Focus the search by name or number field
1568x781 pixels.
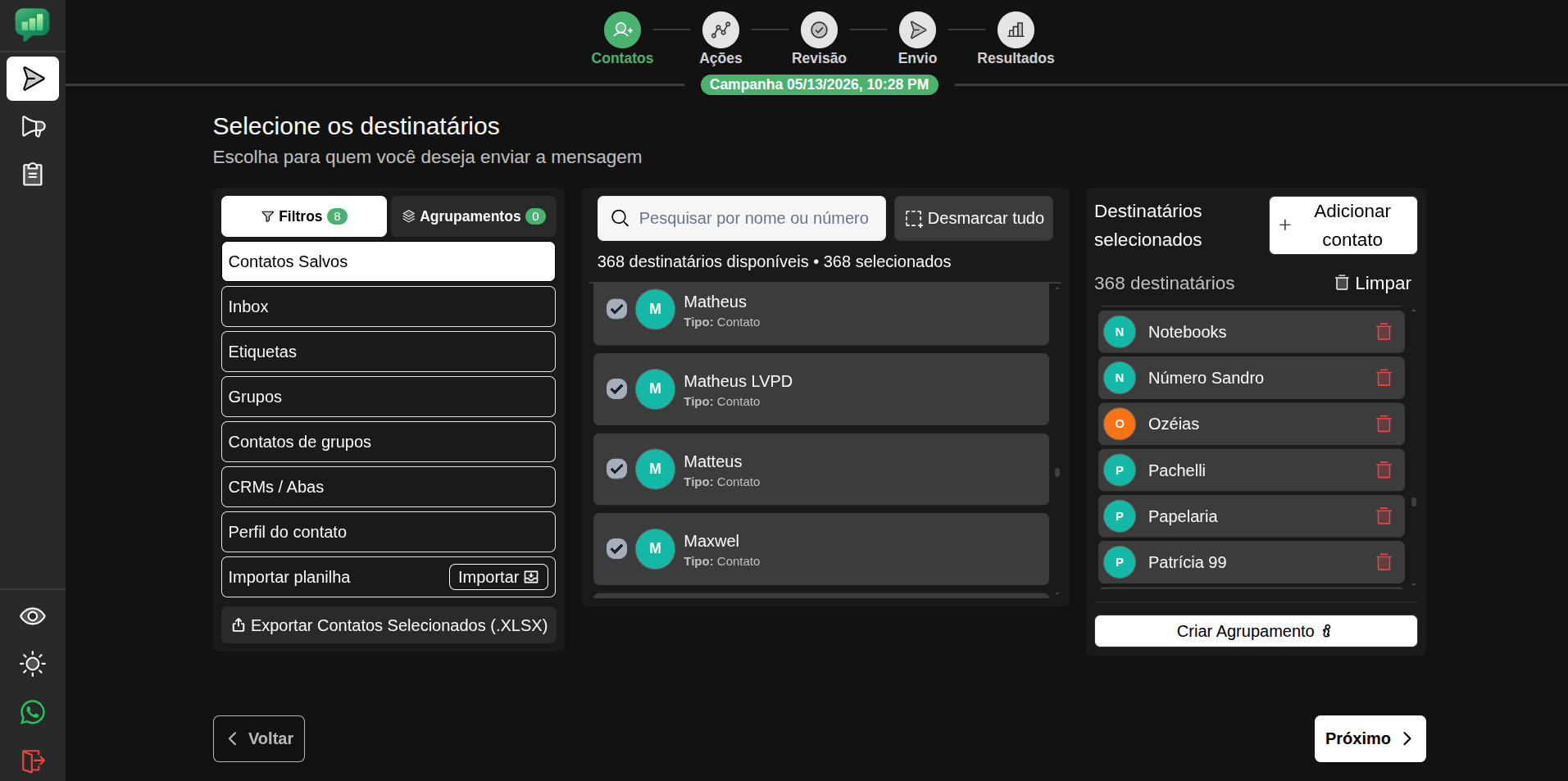742,218
